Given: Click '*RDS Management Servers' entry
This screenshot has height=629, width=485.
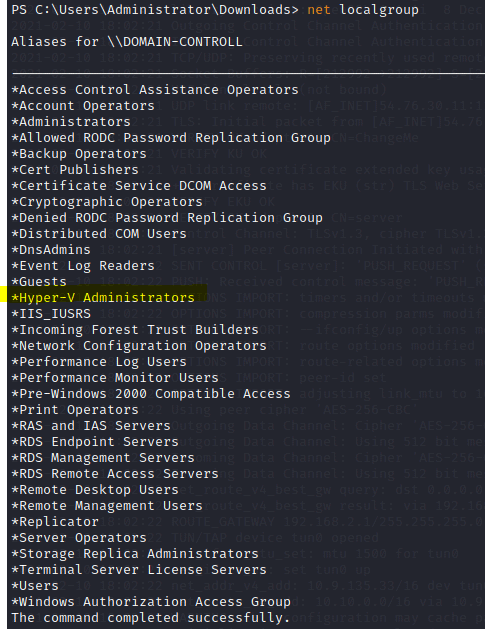Looking at the screenshot, I should tap(103, 458).
